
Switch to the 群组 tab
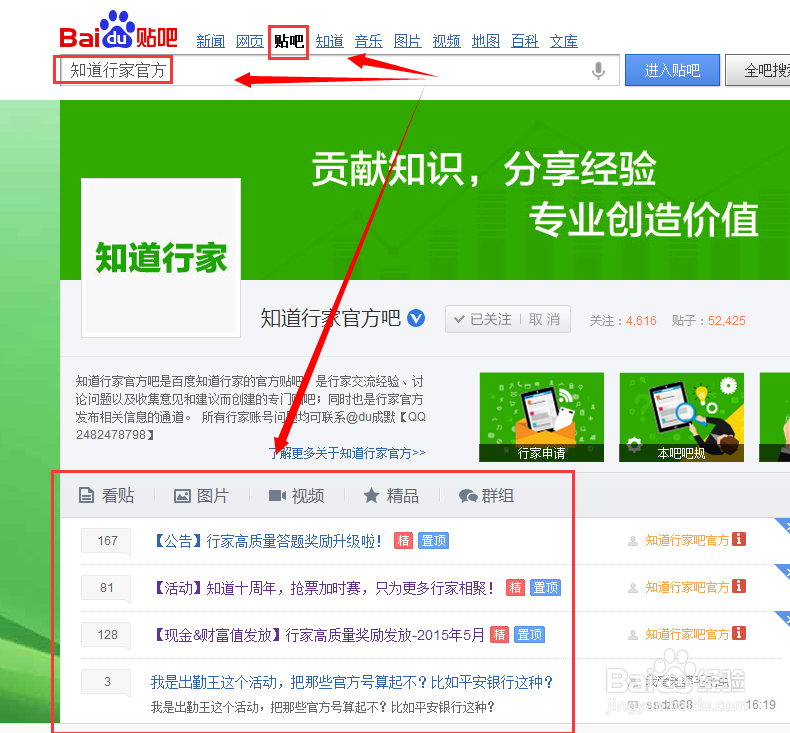[486, 495]
